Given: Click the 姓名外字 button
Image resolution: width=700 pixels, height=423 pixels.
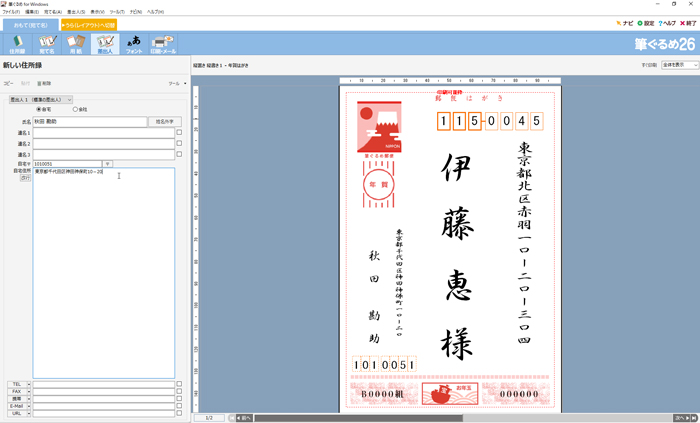Looking at the screenshot, I should (164, 121).
